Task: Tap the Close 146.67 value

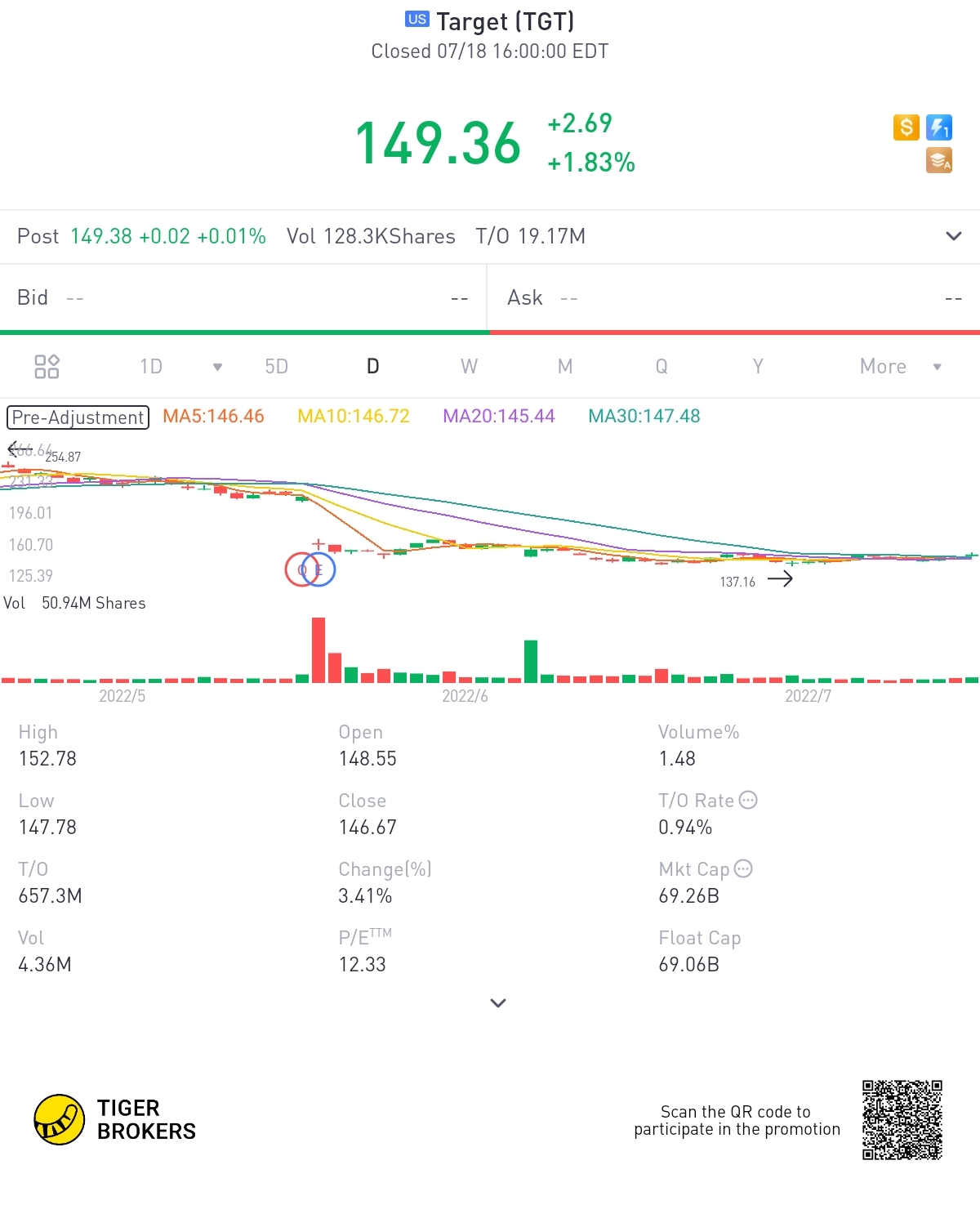Action: click(x=367, y=827)
